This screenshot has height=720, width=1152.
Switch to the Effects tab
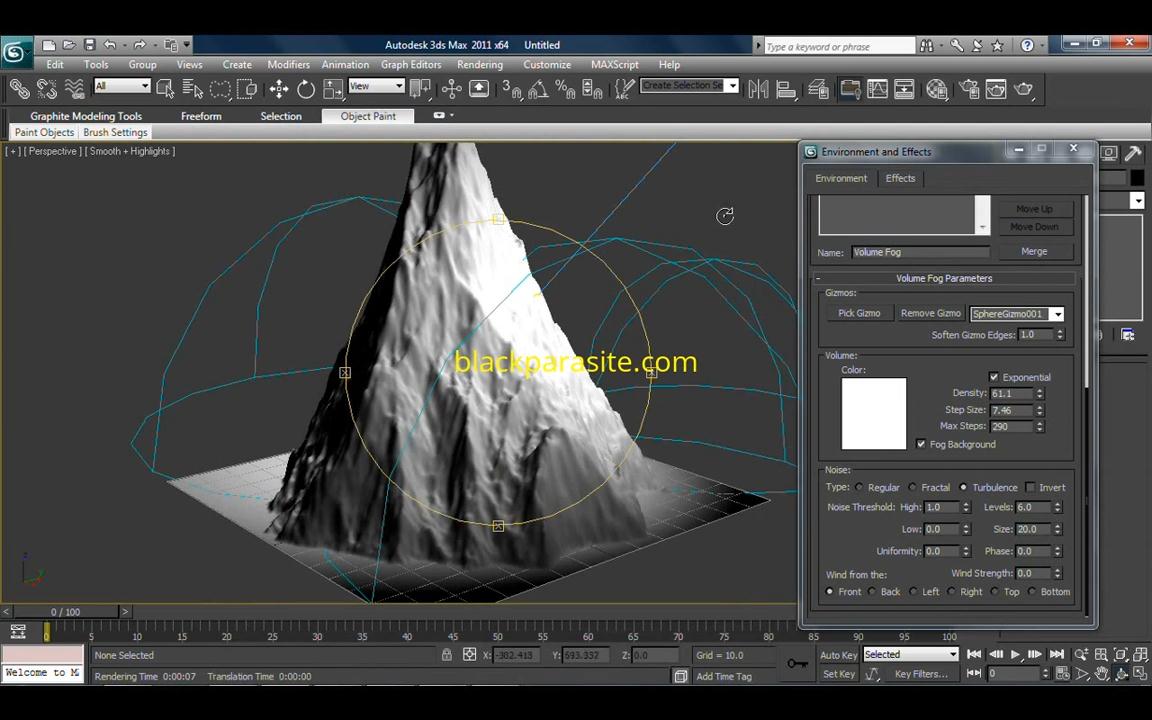pyautogui.click(x=899, y=178)
